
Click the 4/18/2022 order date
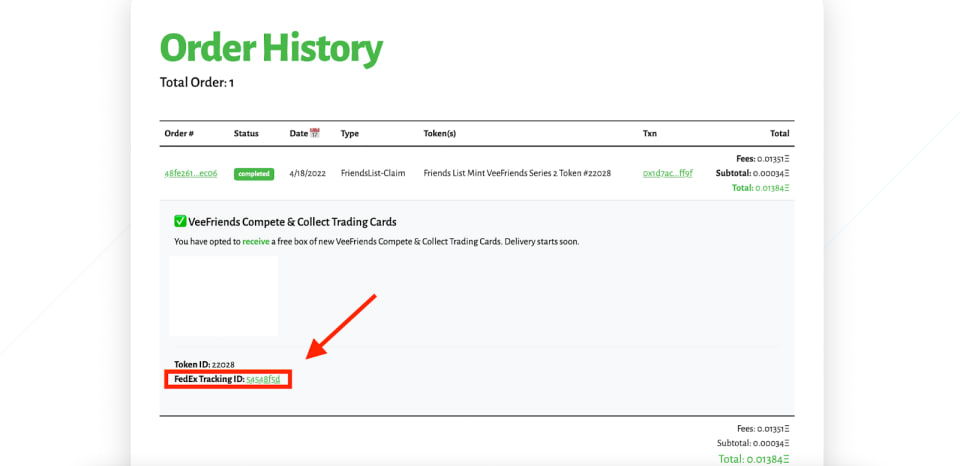[306, 173]
